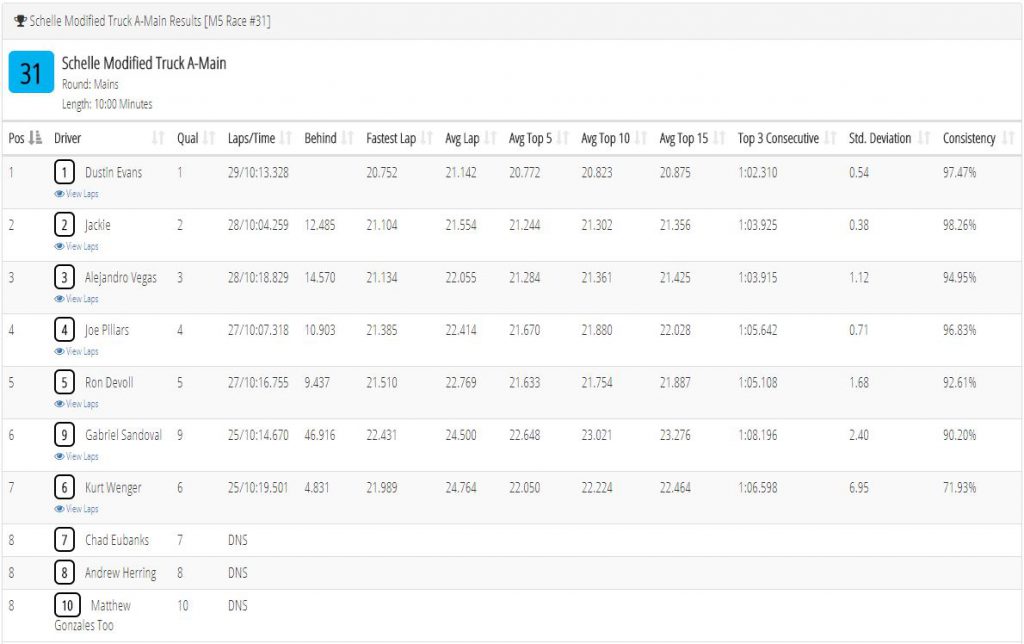This screenshot has width=1024, height=644.
Task: Sort by Pos column
Action: point(25,138)
